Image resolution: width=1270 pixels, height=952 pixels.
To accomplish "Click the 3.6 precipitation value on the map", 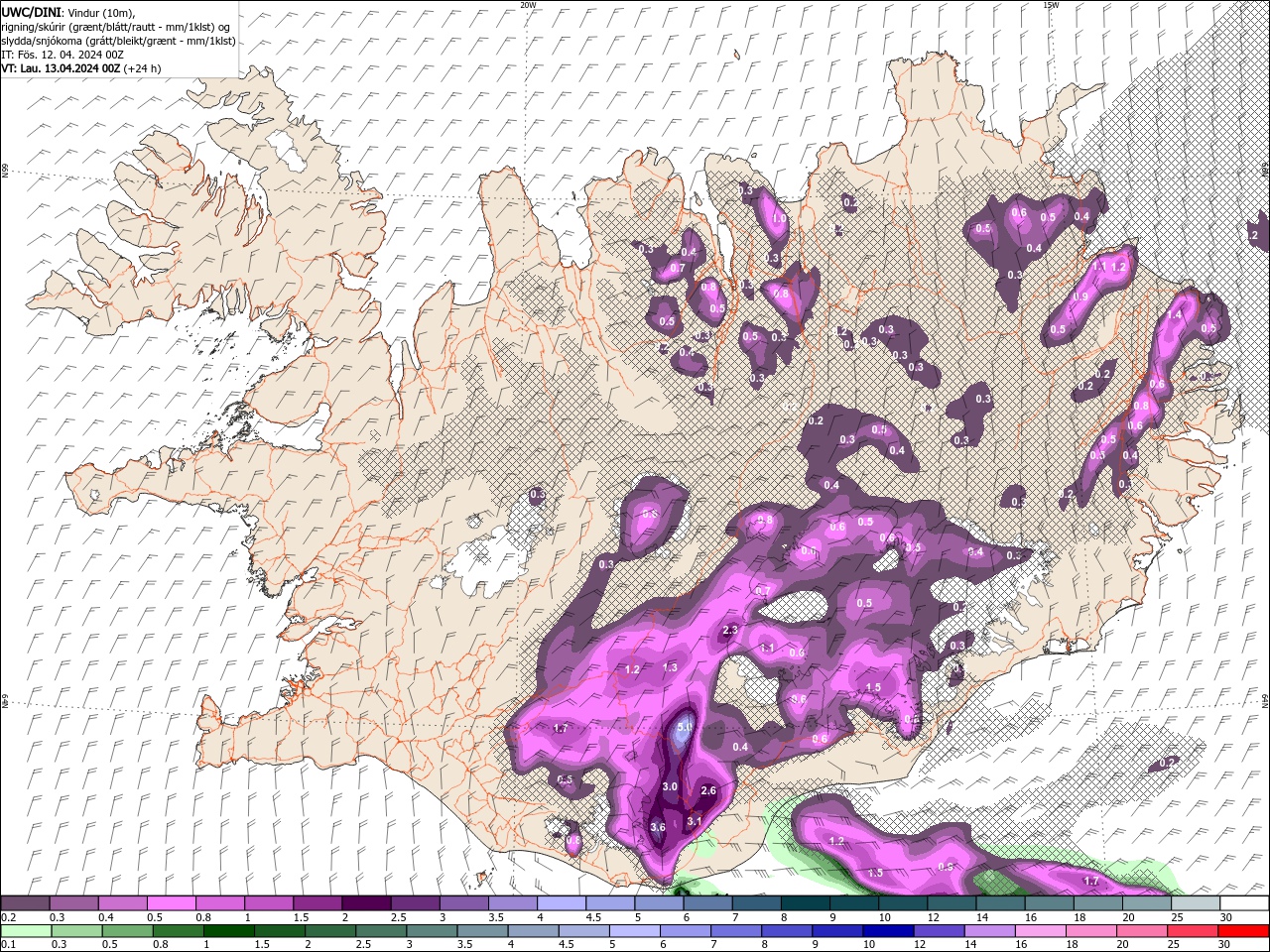I will click(x=658, y=827).
